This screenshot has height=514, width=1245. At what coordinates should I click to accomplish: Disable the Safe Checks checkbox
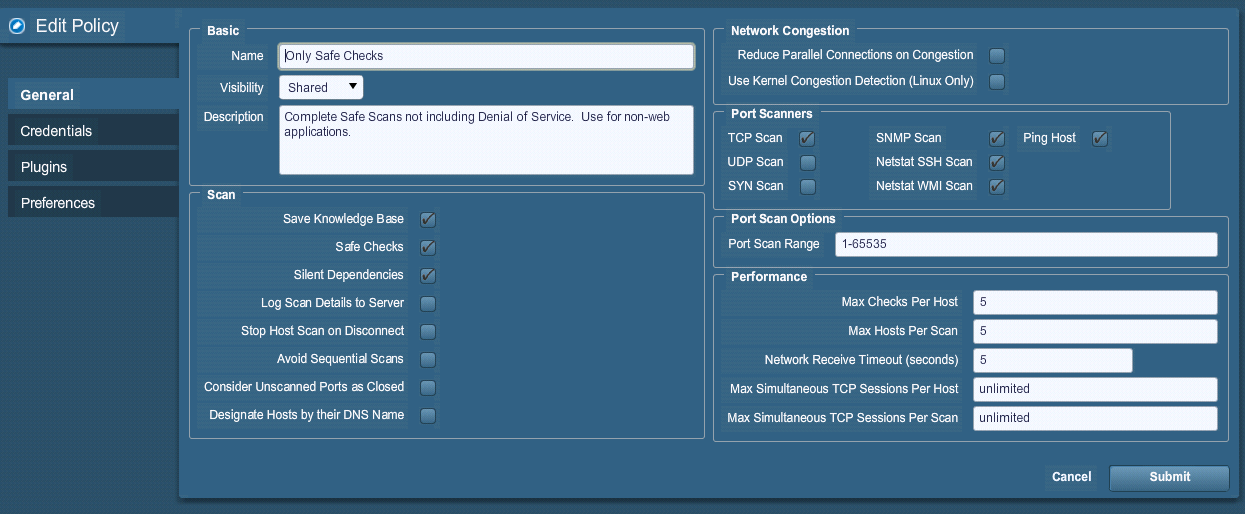tap(428, 247)
